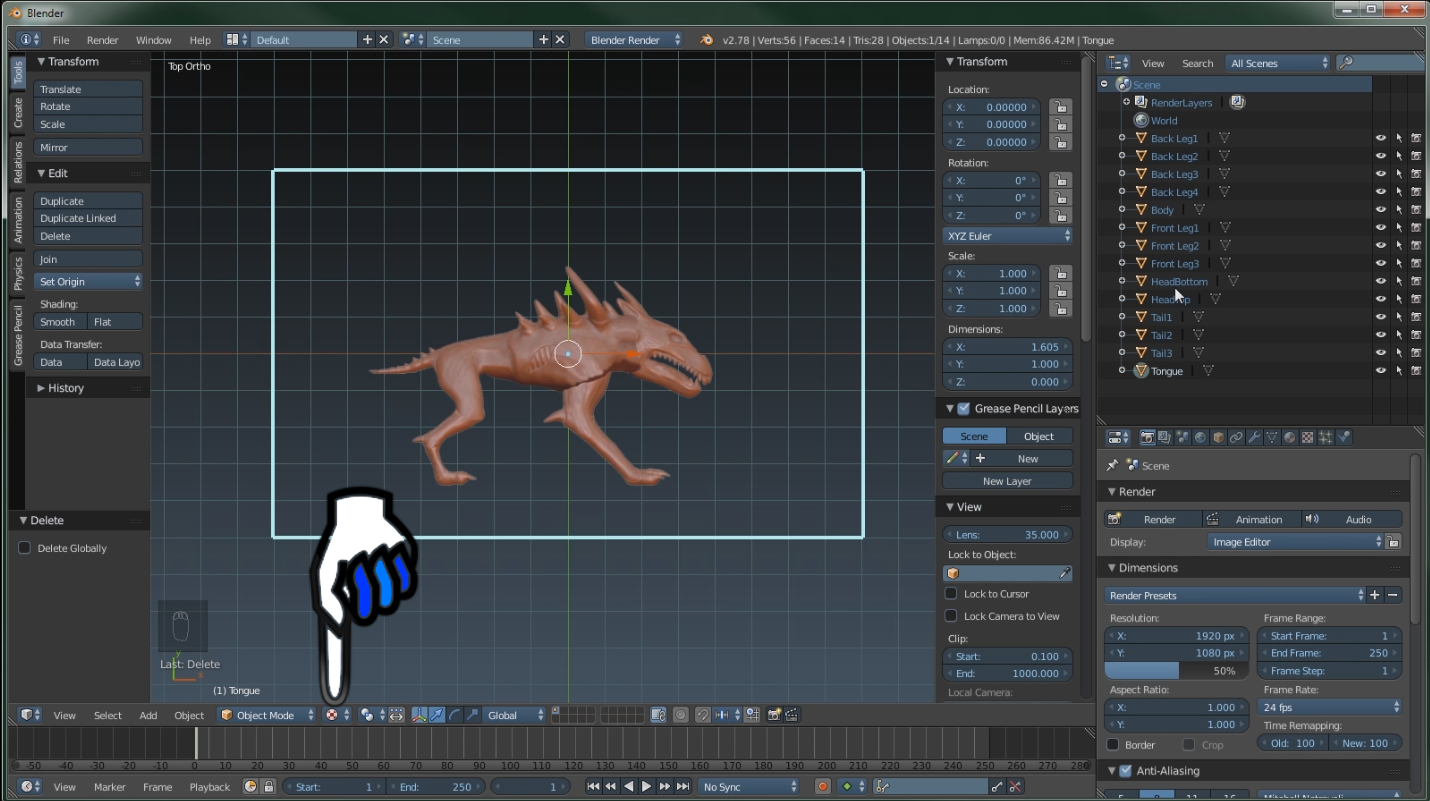Open the Object properties cube tab

click(x=1219, y=437)
